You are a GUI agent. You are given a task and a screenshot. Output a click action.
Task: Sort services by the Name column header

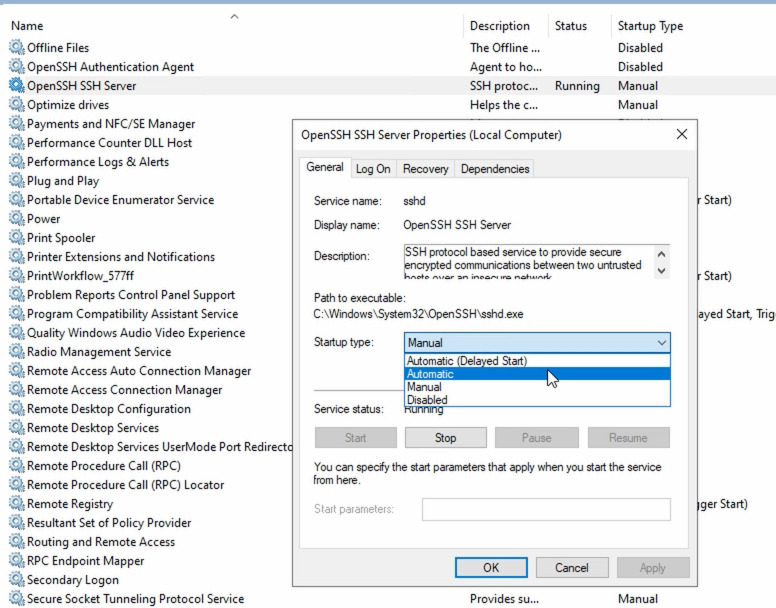[235, 26]
